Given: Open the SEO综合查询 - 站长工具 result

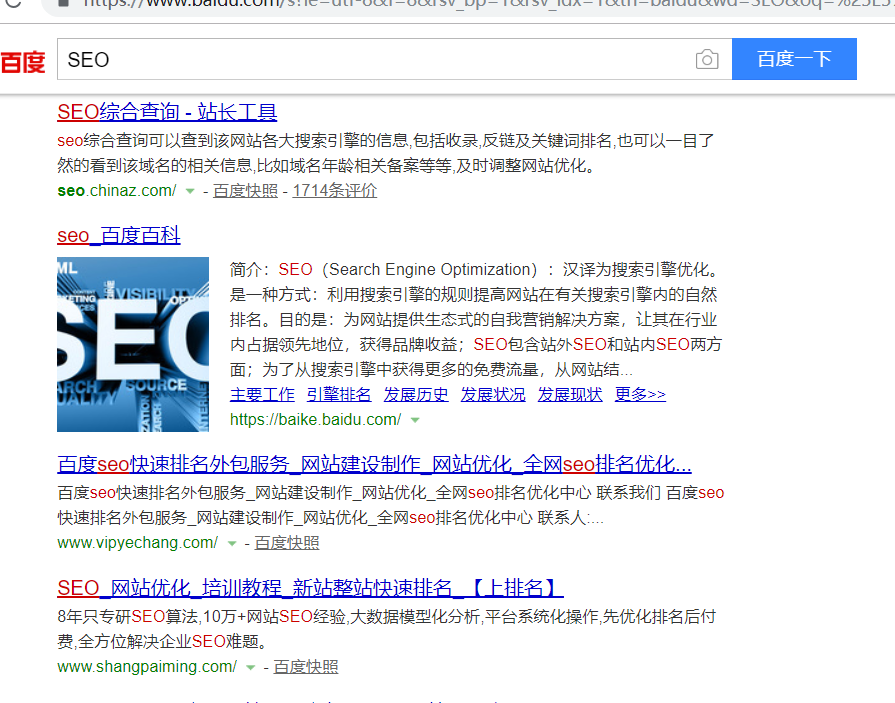Looking at the screenshot, I should 167,112.
